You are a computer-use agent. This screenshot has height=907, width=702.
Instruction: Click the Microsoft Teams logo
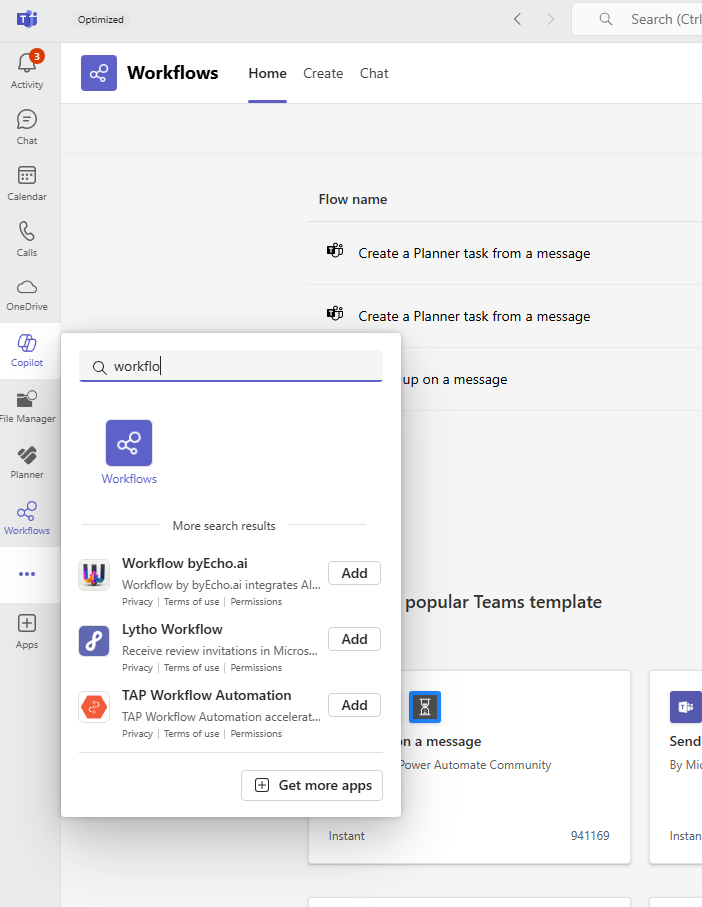tap(27, 19)
